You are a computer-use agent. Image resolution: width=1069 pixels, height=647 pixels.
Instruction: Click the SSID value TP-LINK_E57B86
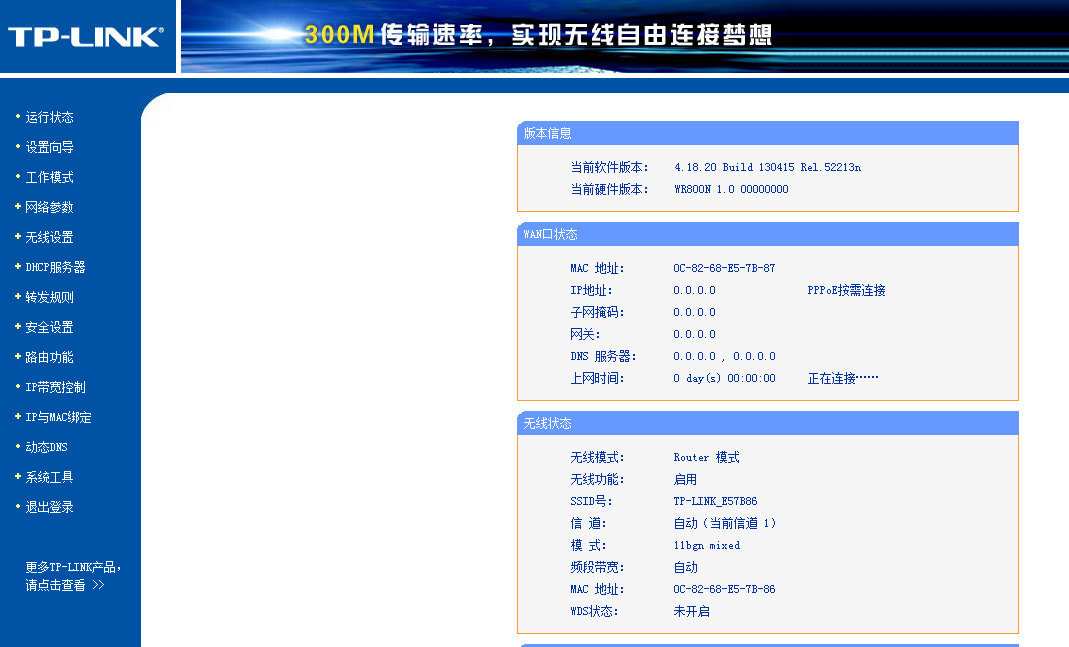pyautogui.click(x=715, y=501)
